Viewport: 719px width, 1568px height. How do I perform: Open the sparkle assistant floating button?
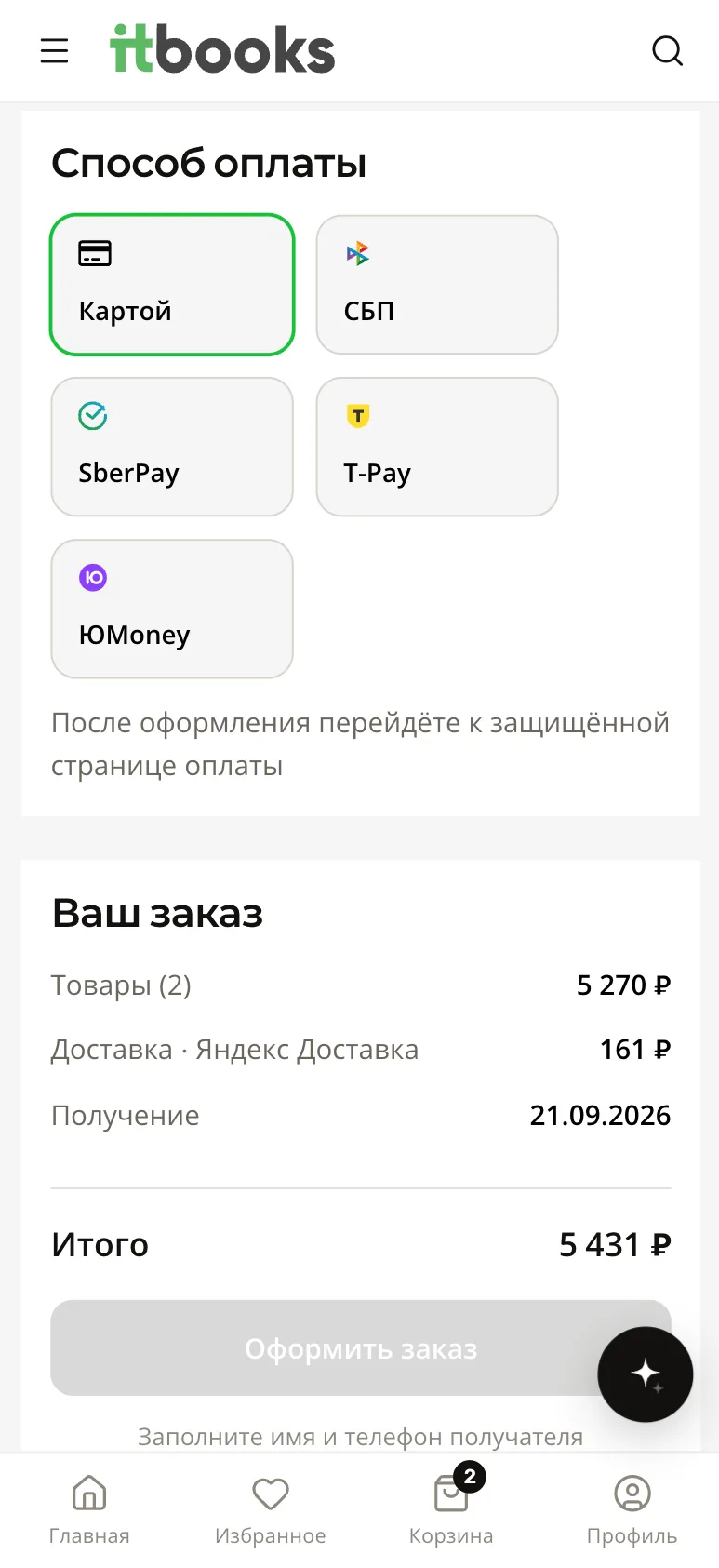(646, 1374)
